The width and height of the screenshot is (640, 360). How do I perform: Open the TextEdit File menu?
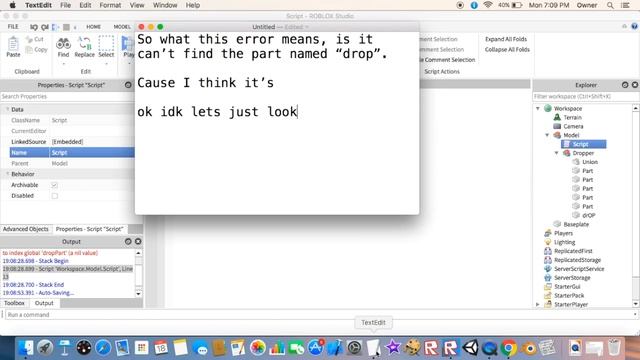[65, 5]
